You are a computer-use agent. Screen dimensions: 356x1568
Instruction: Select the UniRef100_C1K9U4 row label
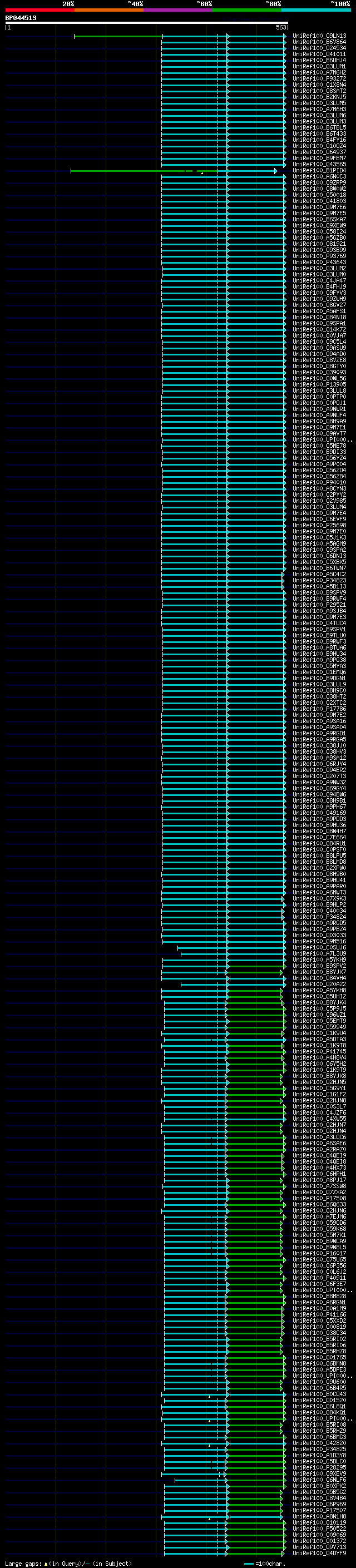click(319, 1033)
